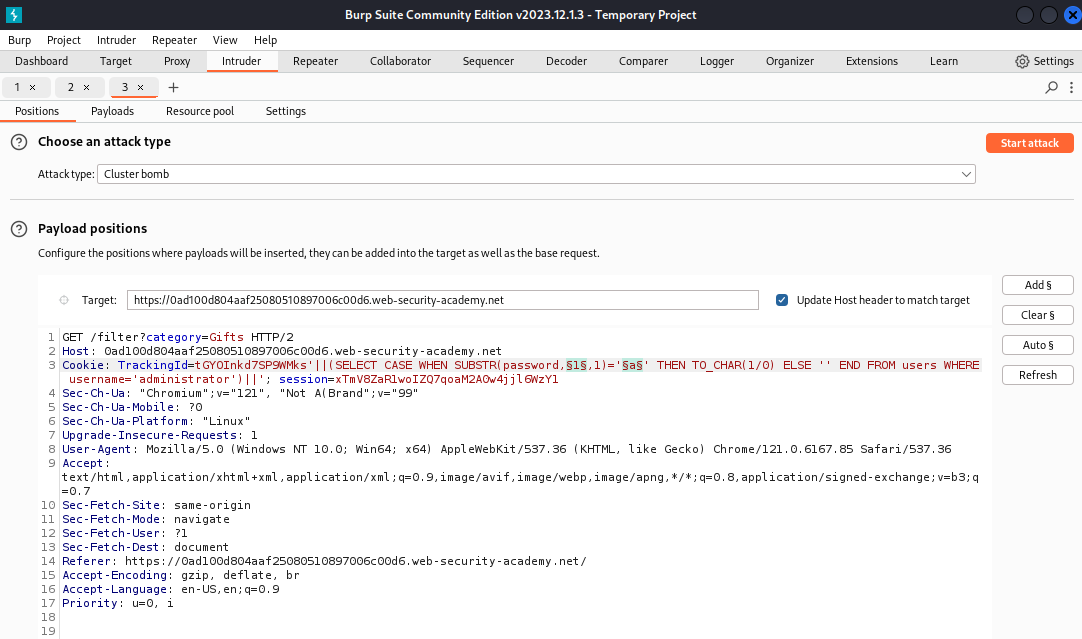This screenshot has width=1082, height=639.
Task: Select the Intruder main tab
Action: [x=242, y=61]
